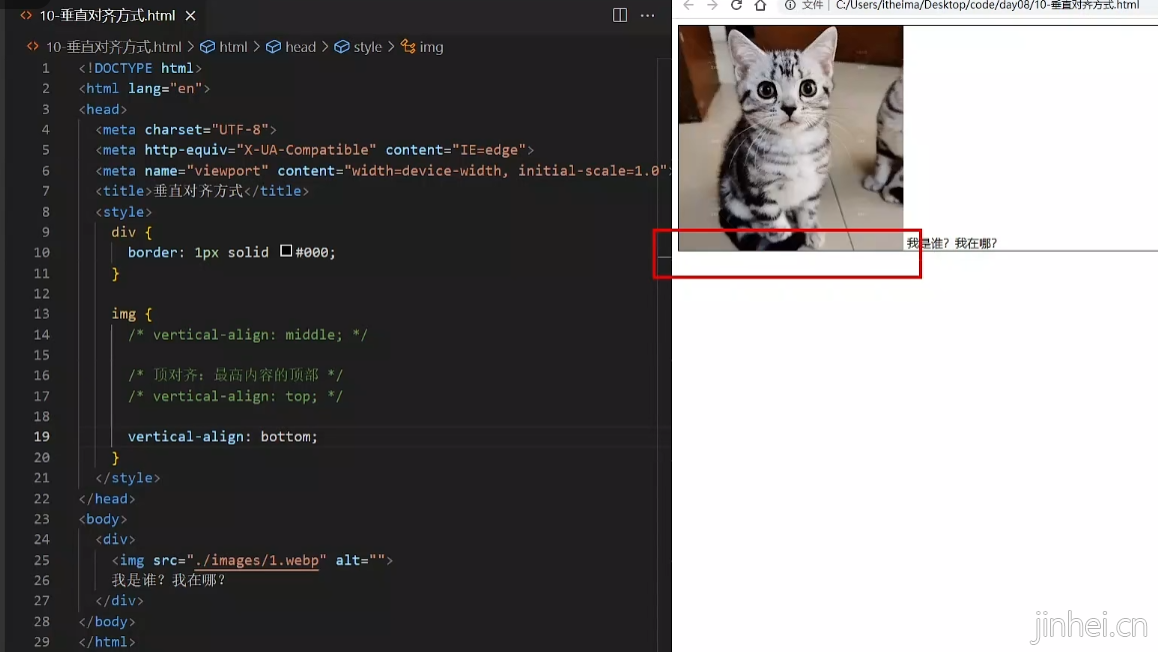Select the img breadcrumb item
The height and width of the screenshot is (652, 1158).
point(431,47)
